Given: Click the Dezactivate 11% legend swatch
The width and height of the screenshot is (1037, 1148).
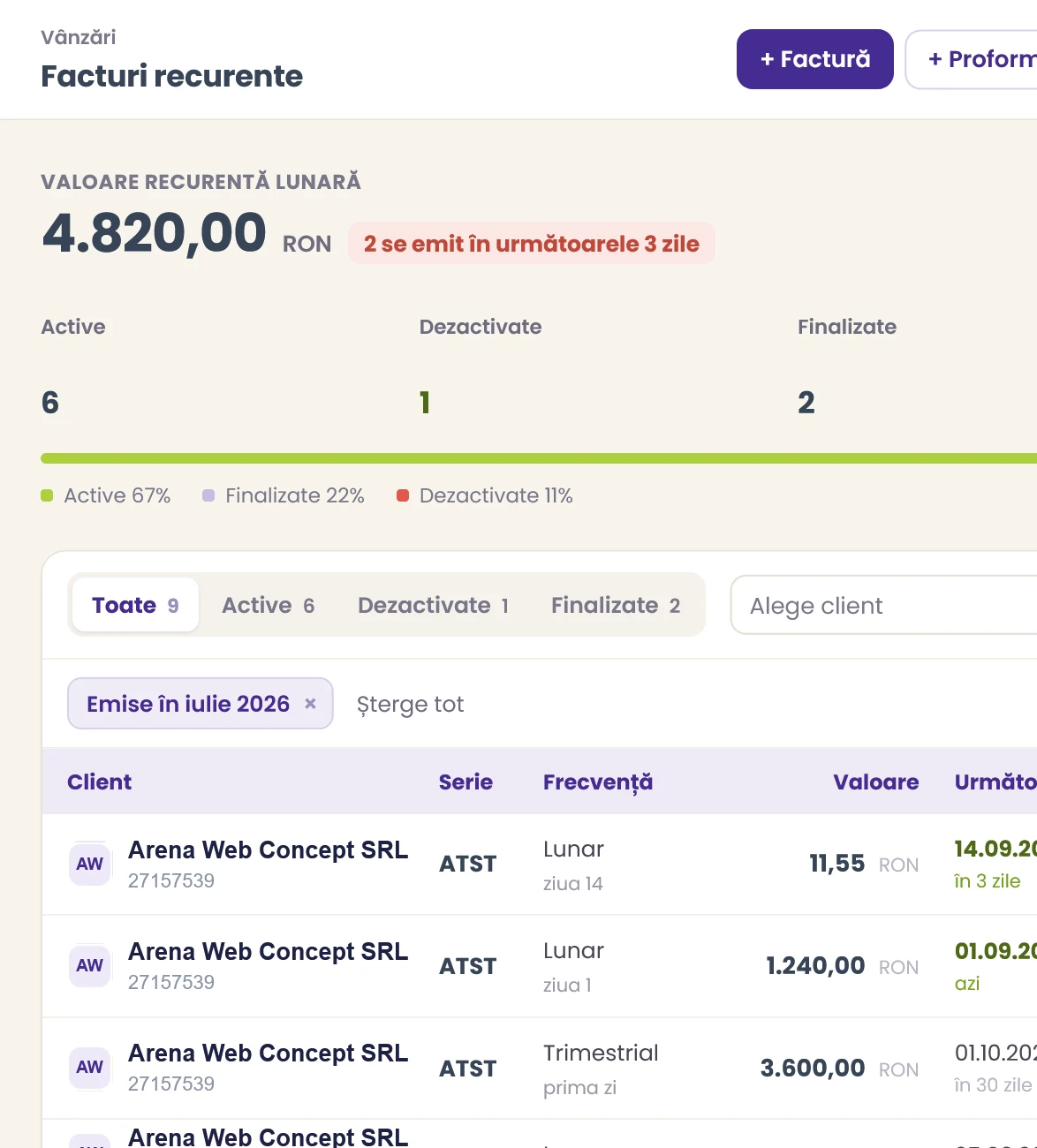Looking at the screenshot, I should tap(403, 495).
